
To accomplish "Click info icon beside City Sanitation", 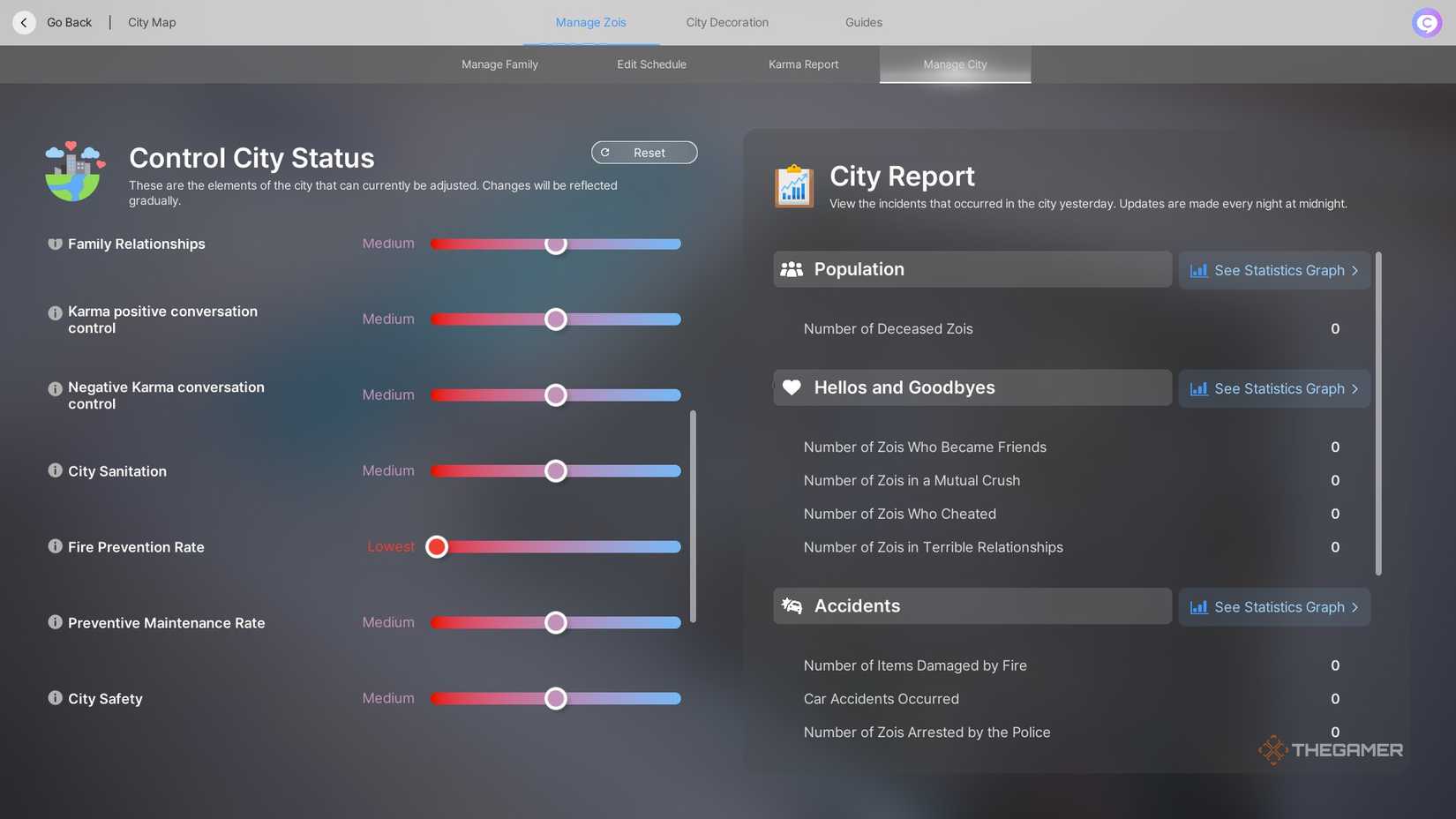I will [x=55, y=470].
